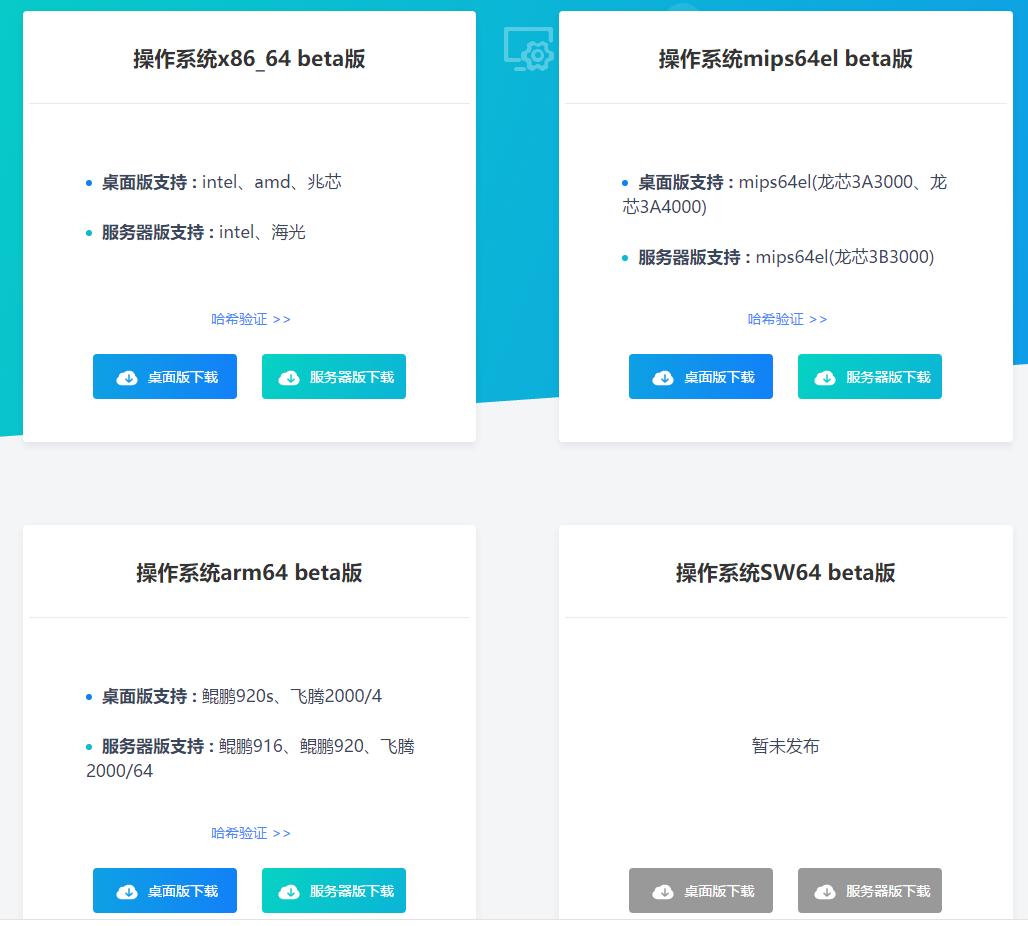The width and height of the screenshot is (1028, 926).
Task: Click the 操作系统SW64 beta版 card title
Action: point(785,572)
